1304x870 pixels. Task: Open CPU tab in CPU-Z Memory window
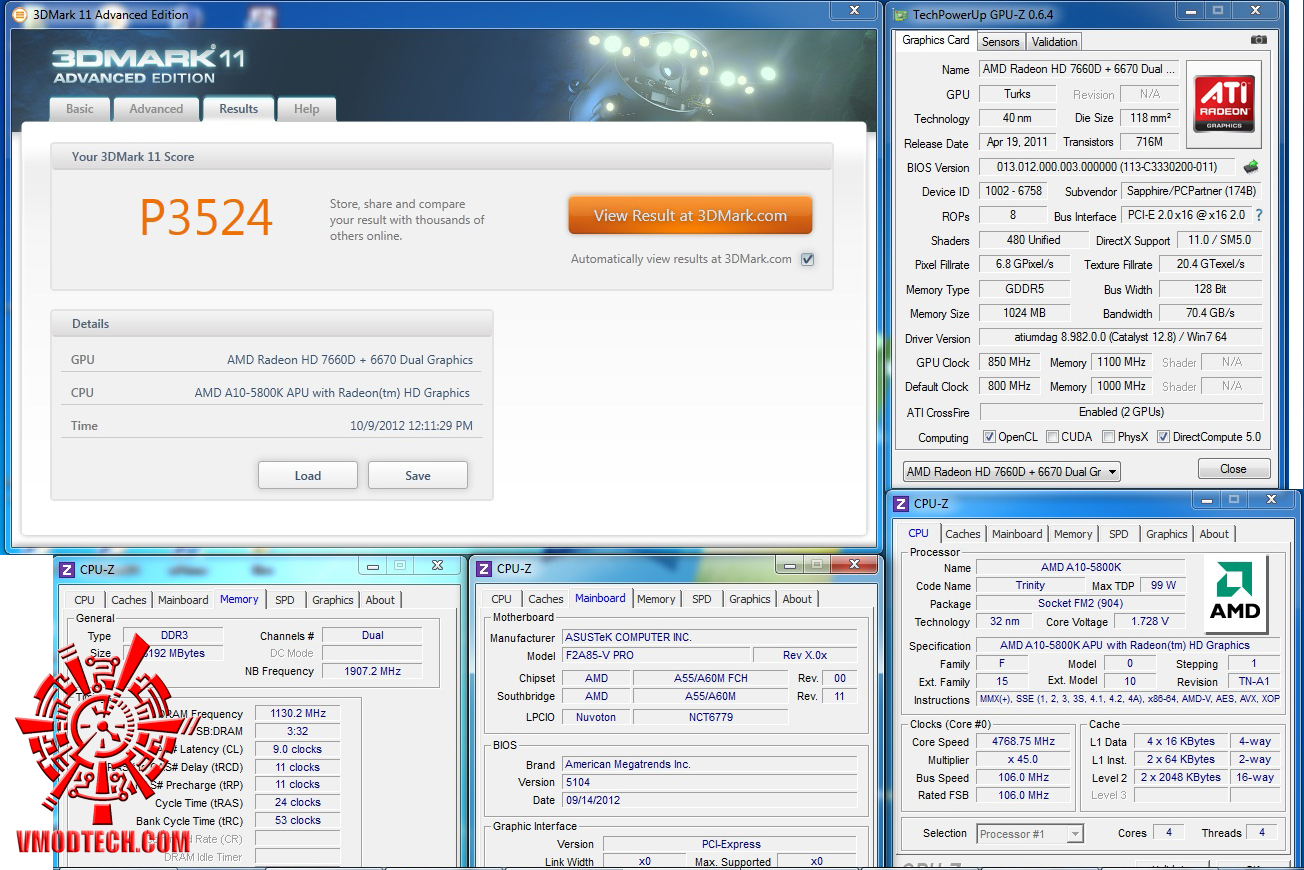[85, 600]
